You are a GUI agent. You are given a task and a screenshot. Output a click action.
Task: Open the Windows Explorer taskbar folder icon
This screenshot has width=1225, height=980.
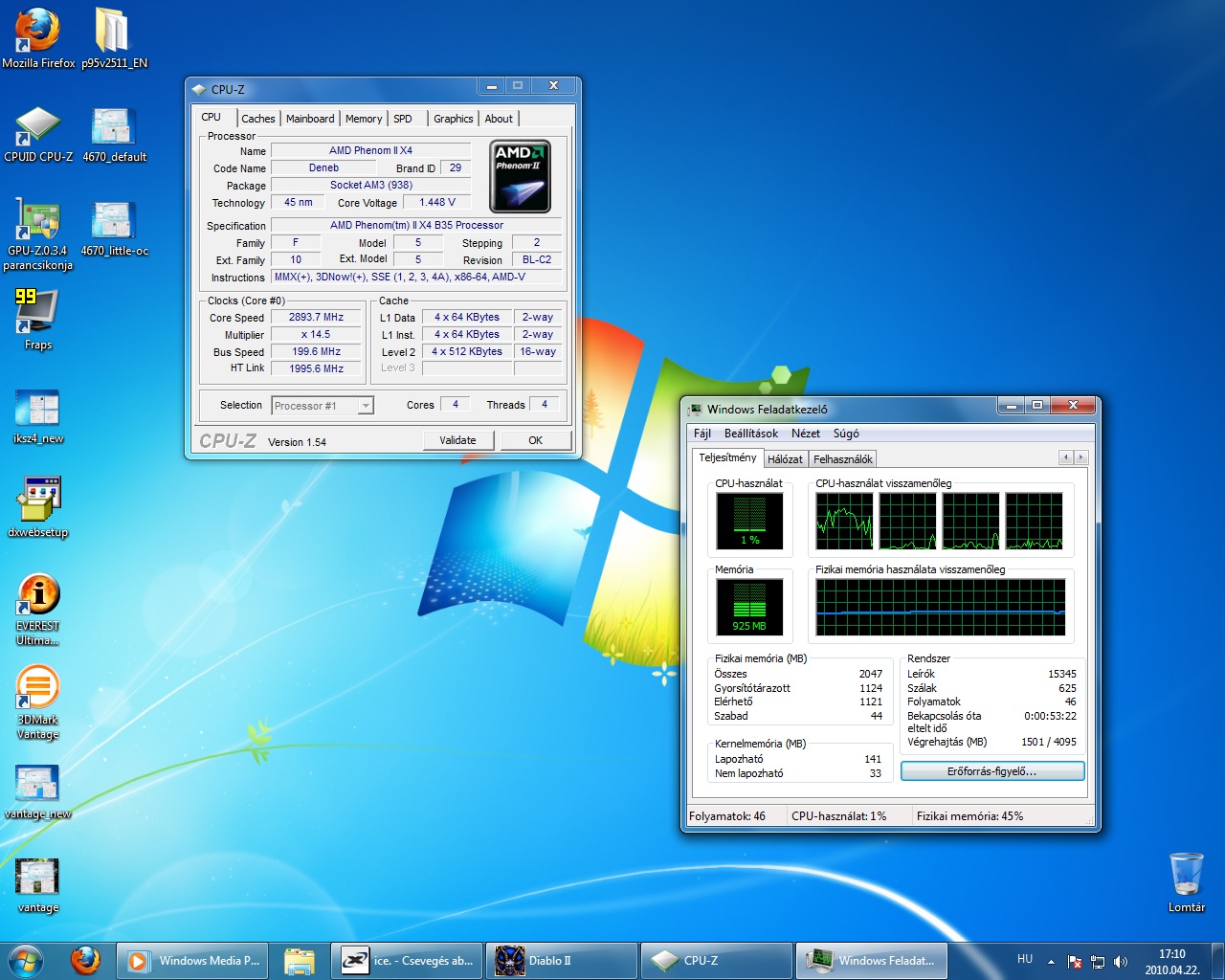(300, 961)
